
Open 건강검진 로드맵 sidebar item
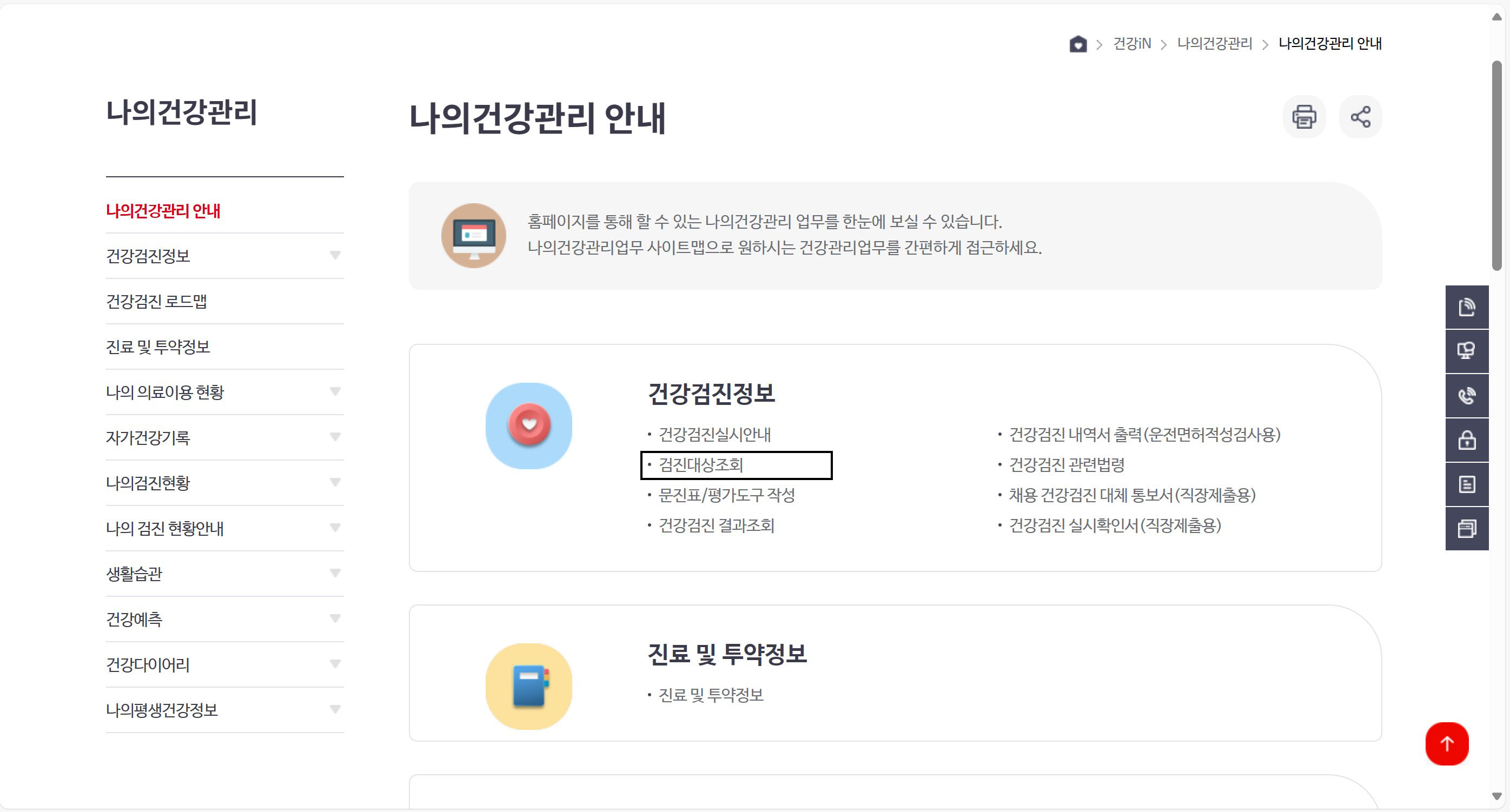click(156, 301)
